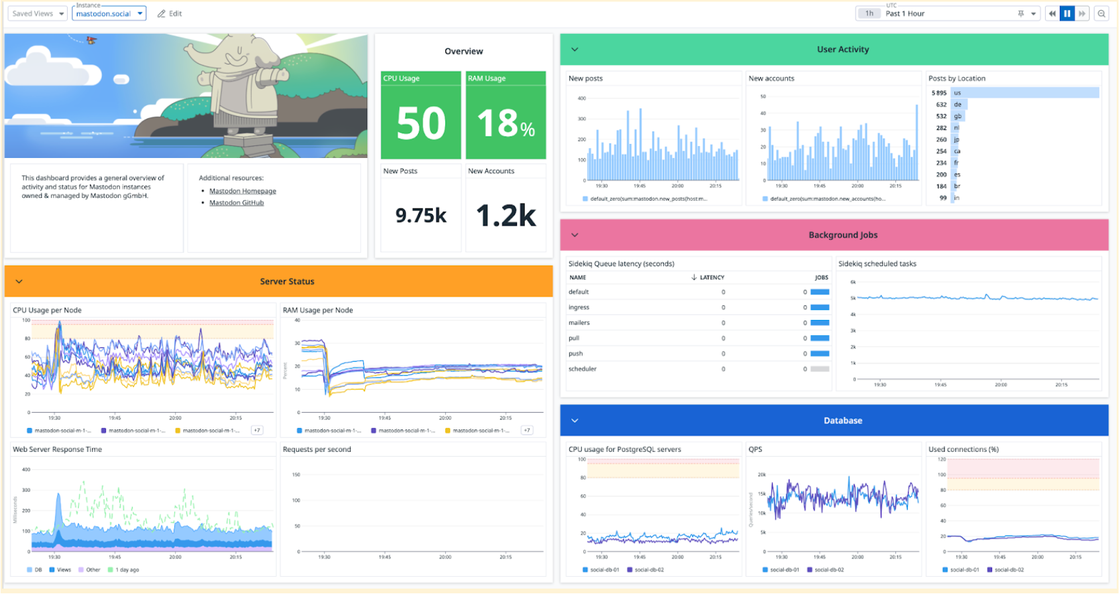Click the 1h time badge

(x=869, y=13)
